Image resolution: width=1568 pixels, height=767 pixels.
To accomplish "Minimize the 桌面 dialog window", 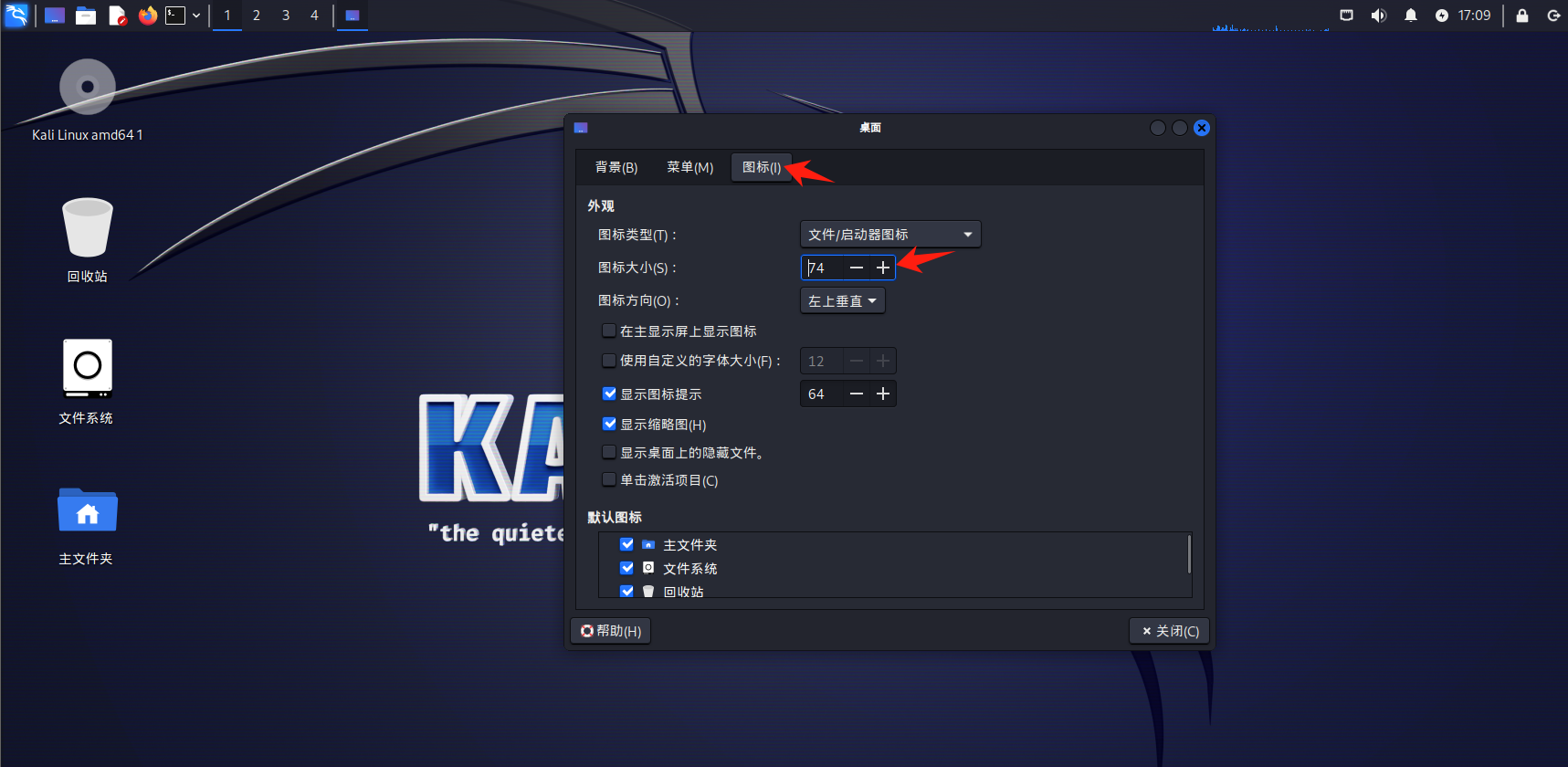I will click(x=1158, y=128).
